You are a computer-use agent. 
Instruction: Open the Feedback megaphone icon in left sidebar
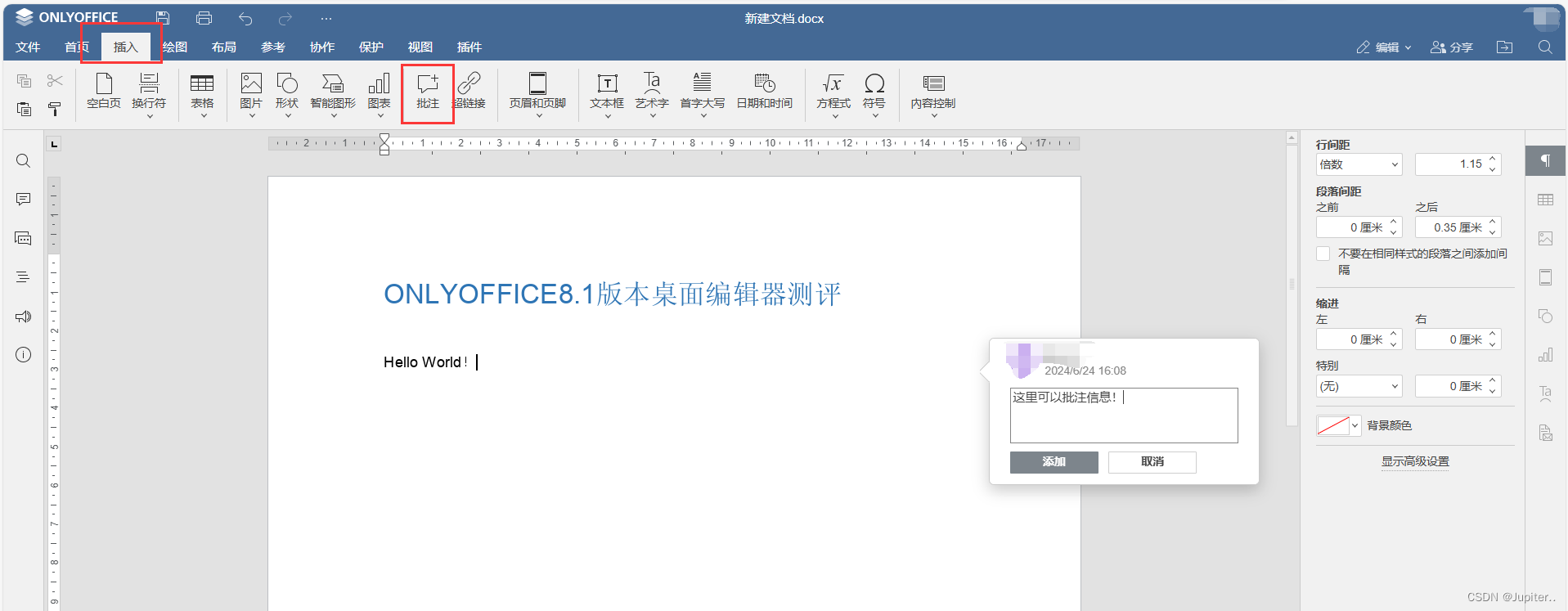[24, 317]
